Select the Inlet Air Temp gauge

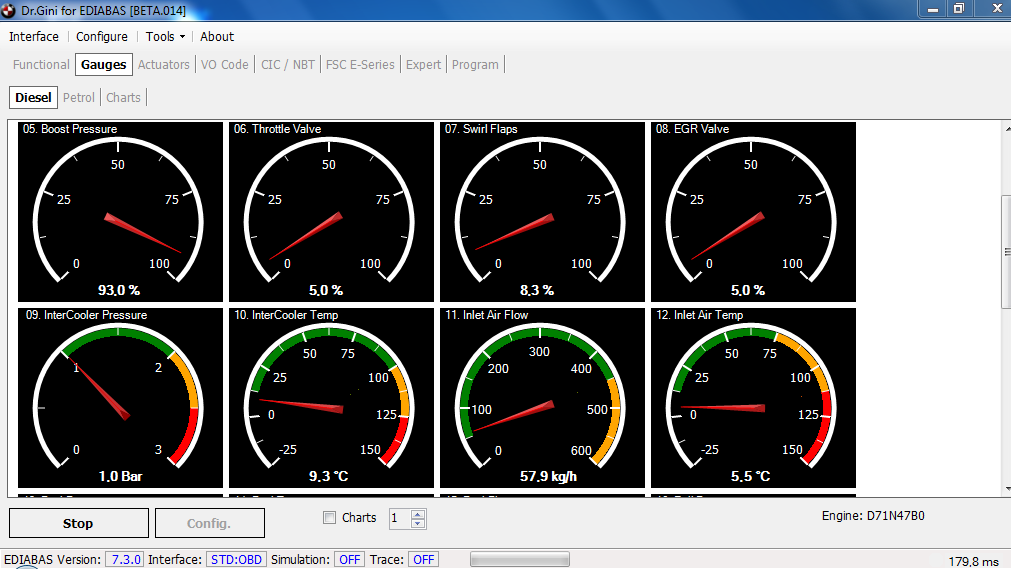point(752,398)
